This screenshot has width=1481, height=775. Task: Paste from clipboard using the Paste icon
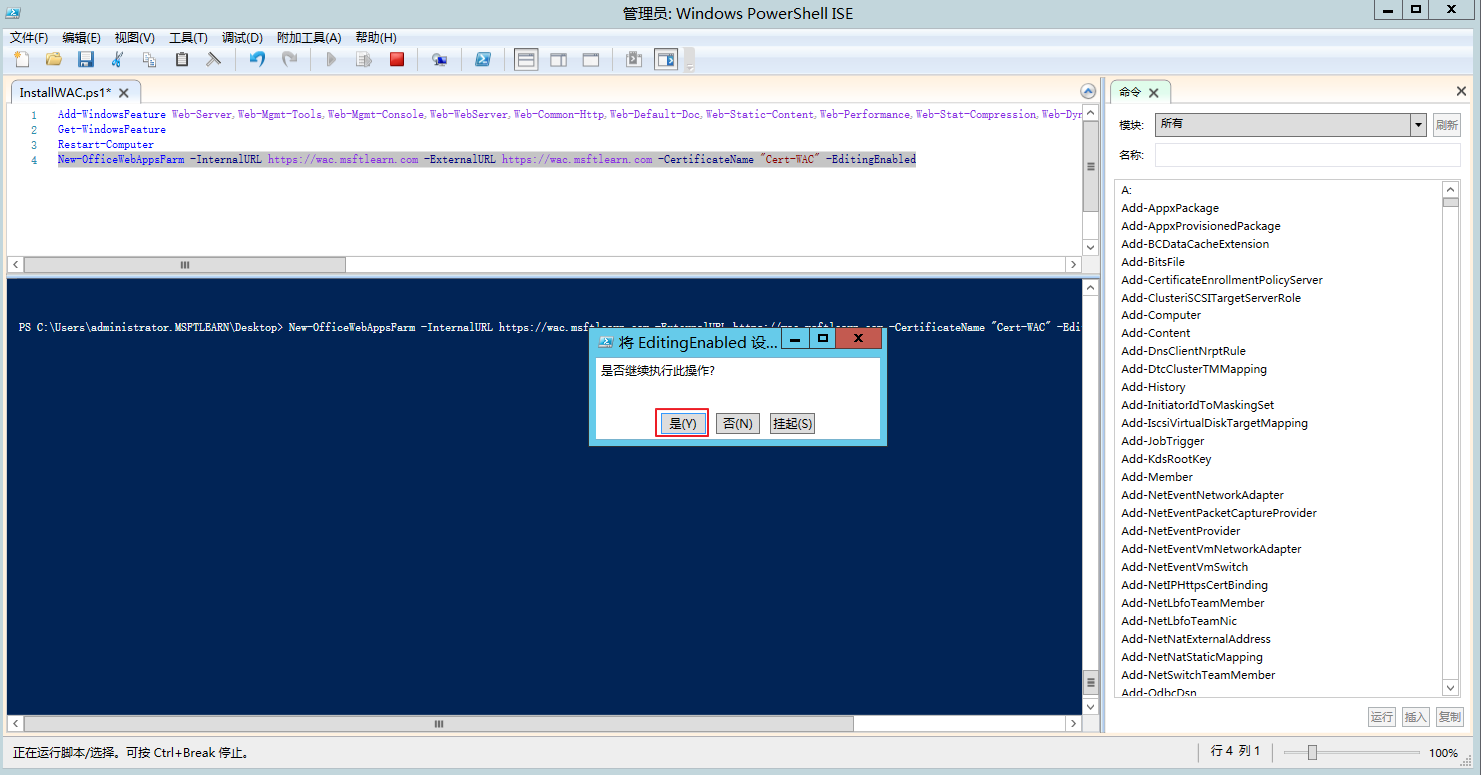tap(181, 59)
